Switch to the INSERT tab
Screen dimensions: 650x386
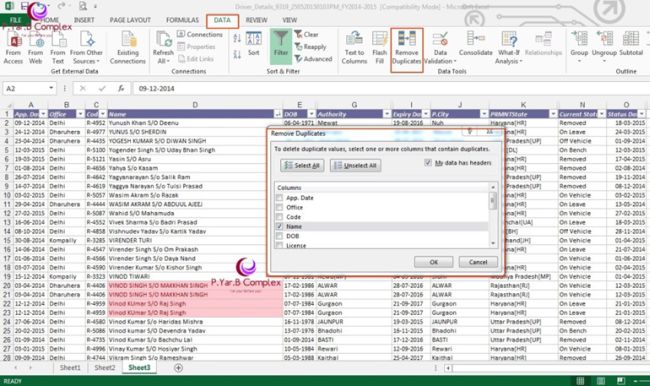pyautogui.click(x=84, y=20)
